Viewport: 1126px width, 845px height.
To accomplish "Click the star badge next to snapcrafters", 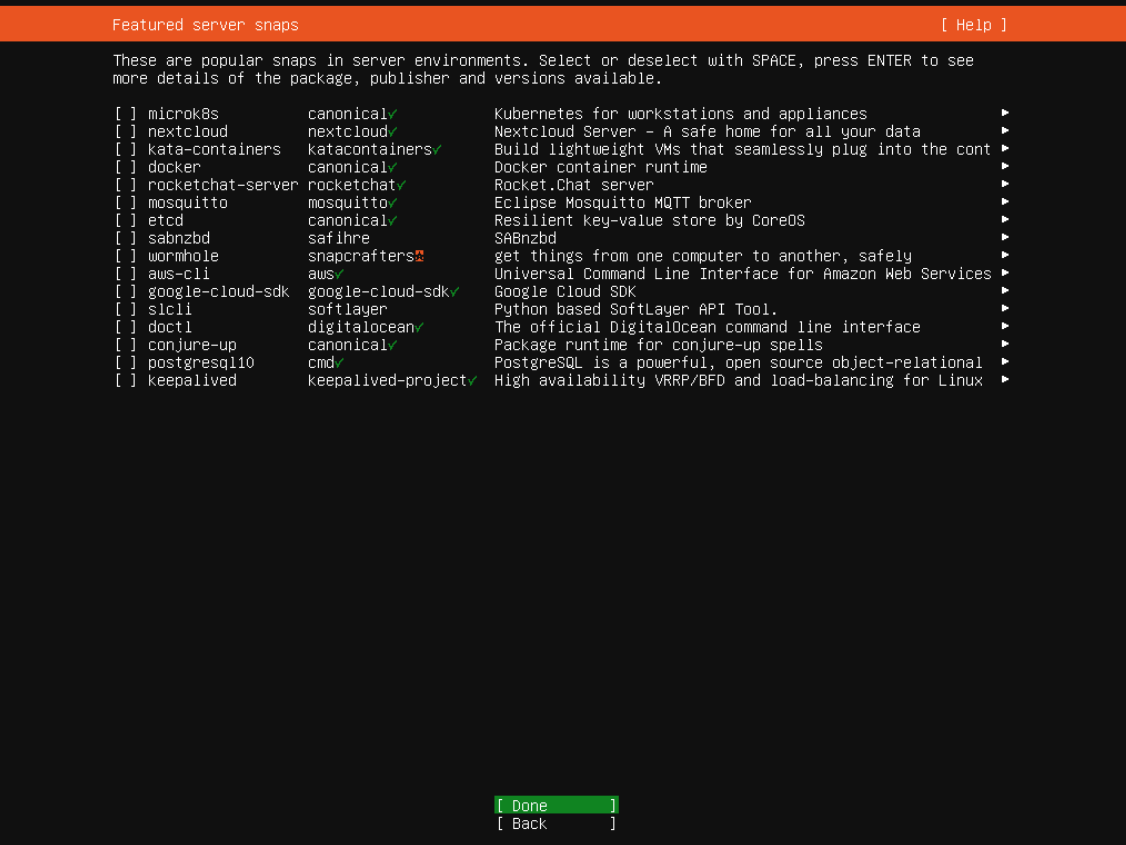I will click(419, 256).
